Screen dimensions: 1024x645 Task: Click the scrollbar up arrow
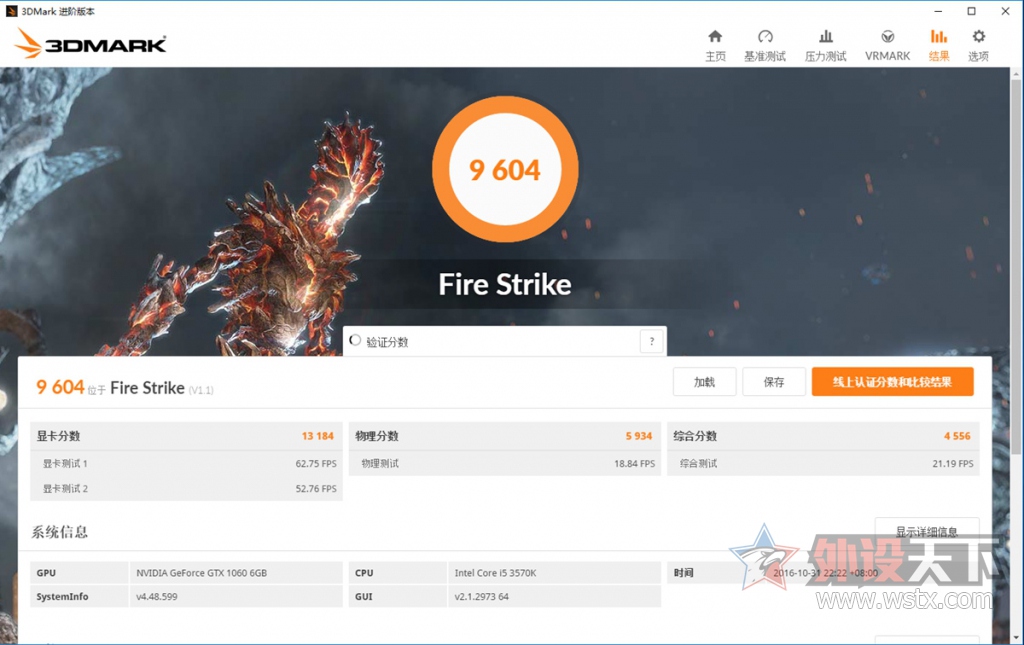coord(1016,74)
